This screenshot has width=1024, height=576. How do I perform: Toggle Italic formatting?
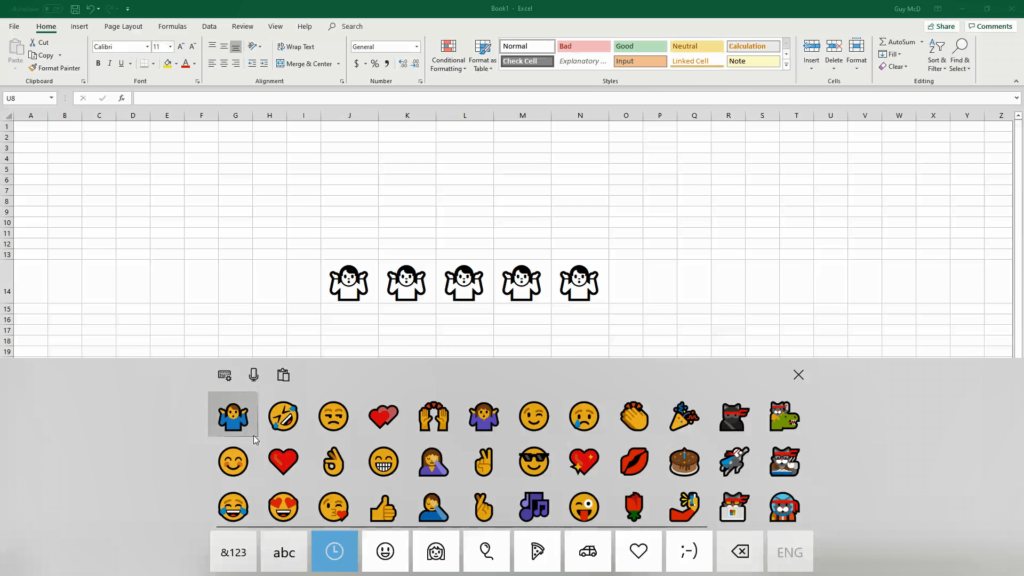(111, 63)
